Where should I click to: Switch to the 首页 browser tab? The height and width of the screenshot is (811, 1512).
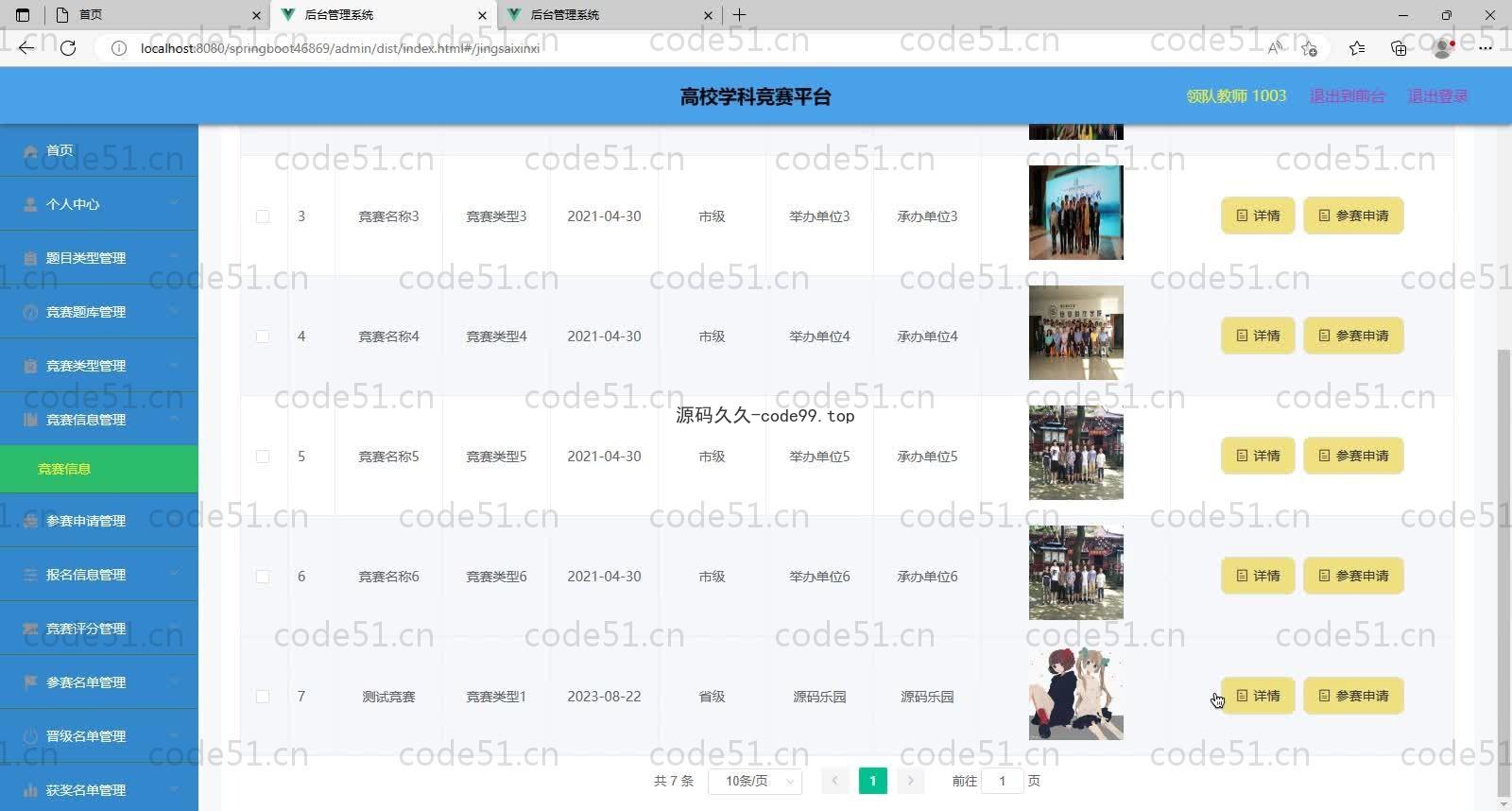point(157,15)
